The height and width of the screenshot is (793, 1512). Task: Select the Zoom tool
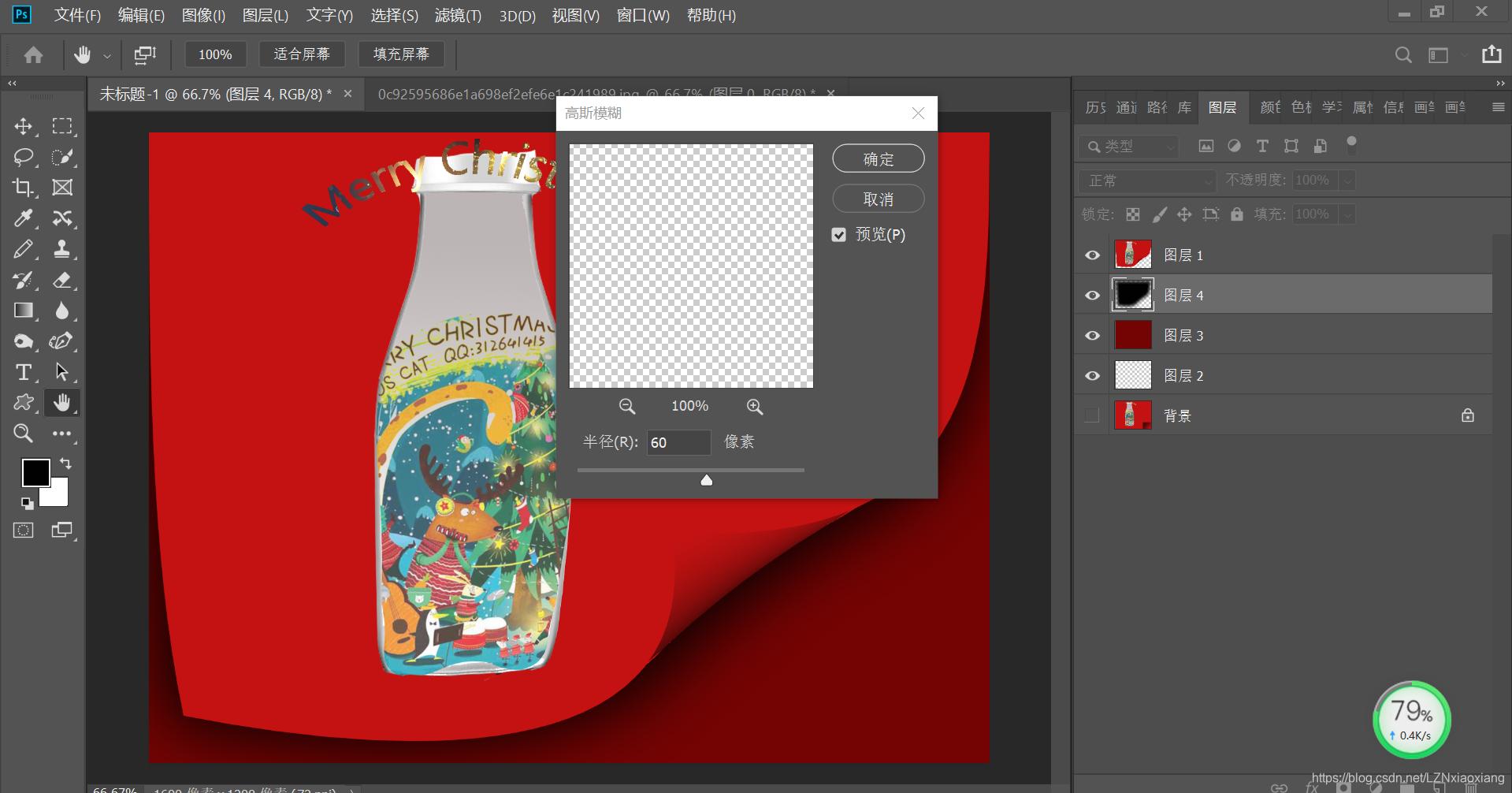(x=23, y=433)
